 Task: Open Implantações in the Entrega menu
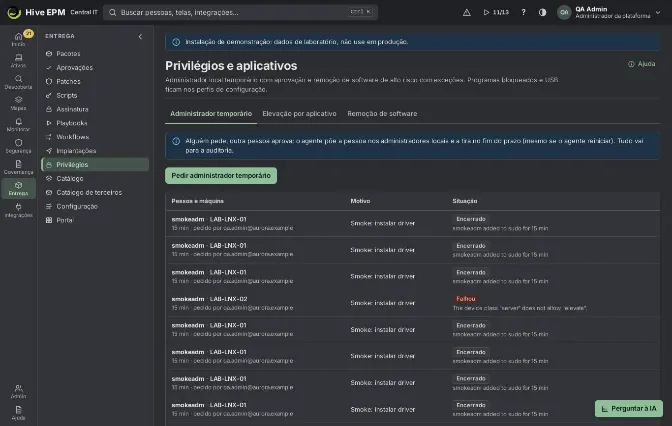pyautogui.click(x=95, y=150)
